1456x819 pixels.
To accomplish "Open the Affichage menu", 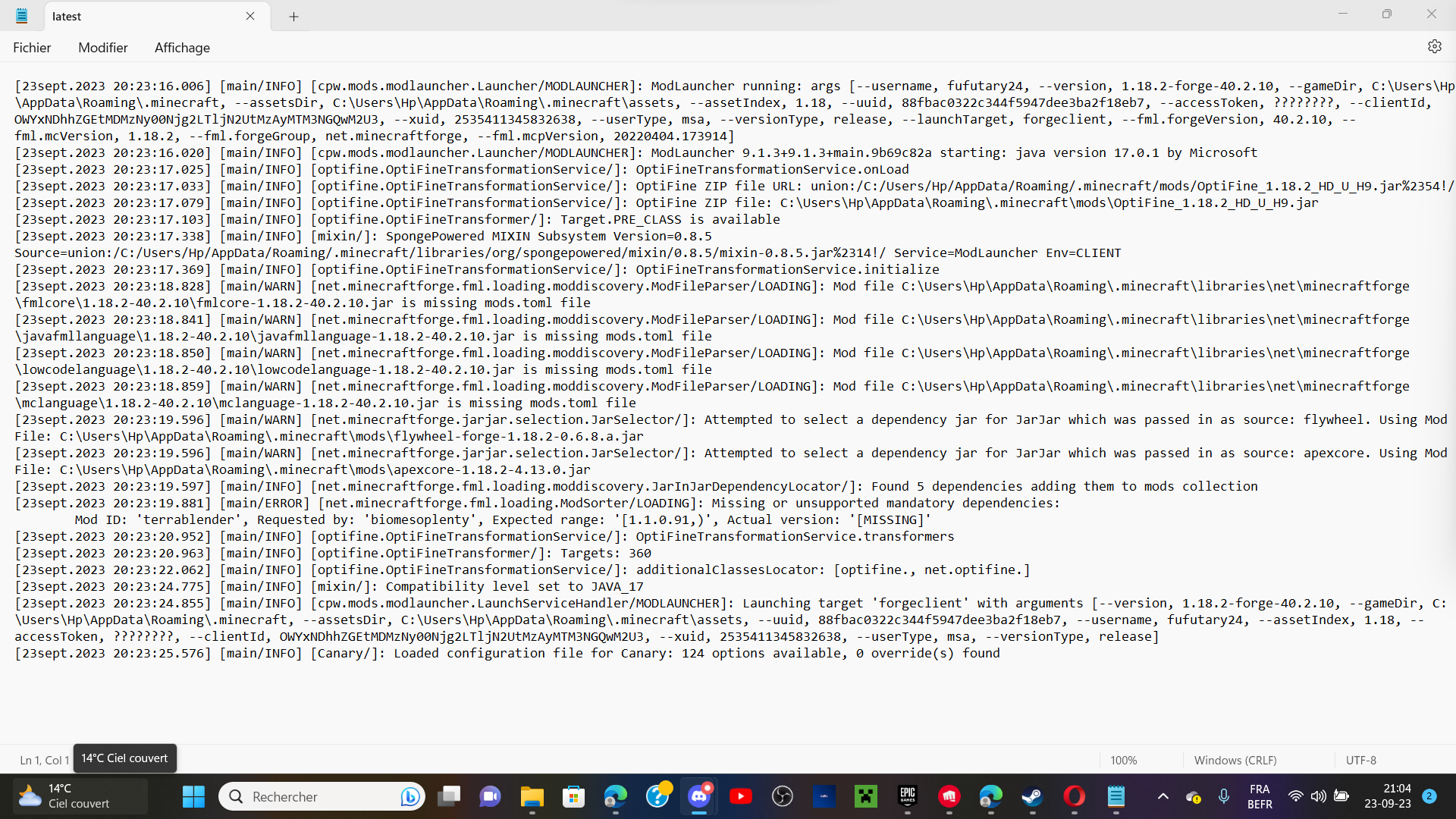I will pyautogui.click(x=182, y=48).
